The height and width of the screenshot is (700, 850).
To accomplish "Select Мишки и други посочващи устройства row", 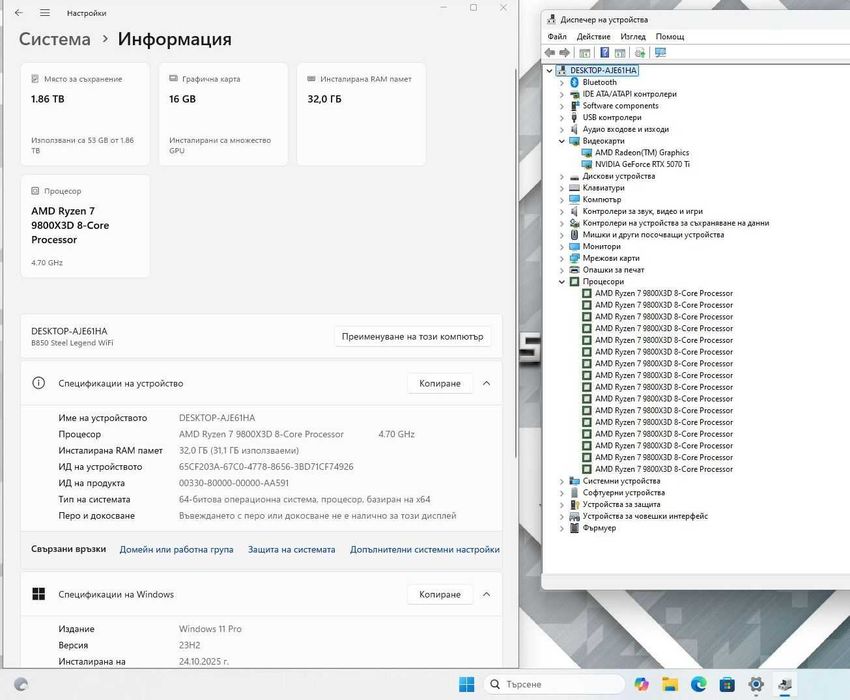I will 653,235.
